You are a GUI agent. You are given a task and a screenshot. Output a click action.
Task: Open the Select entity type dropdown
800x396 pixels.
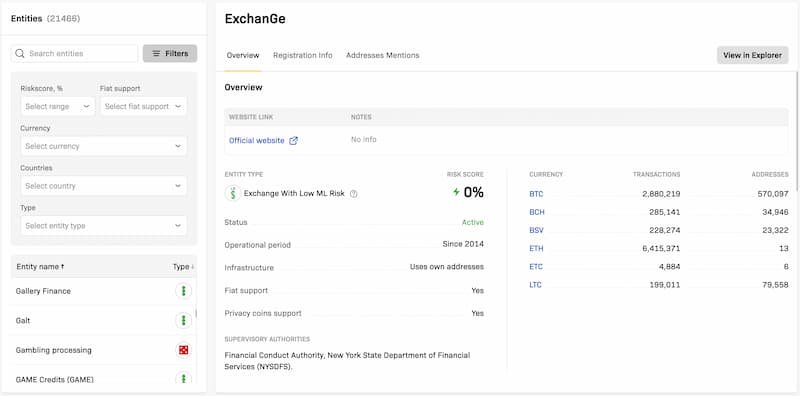tap(104, 226)
